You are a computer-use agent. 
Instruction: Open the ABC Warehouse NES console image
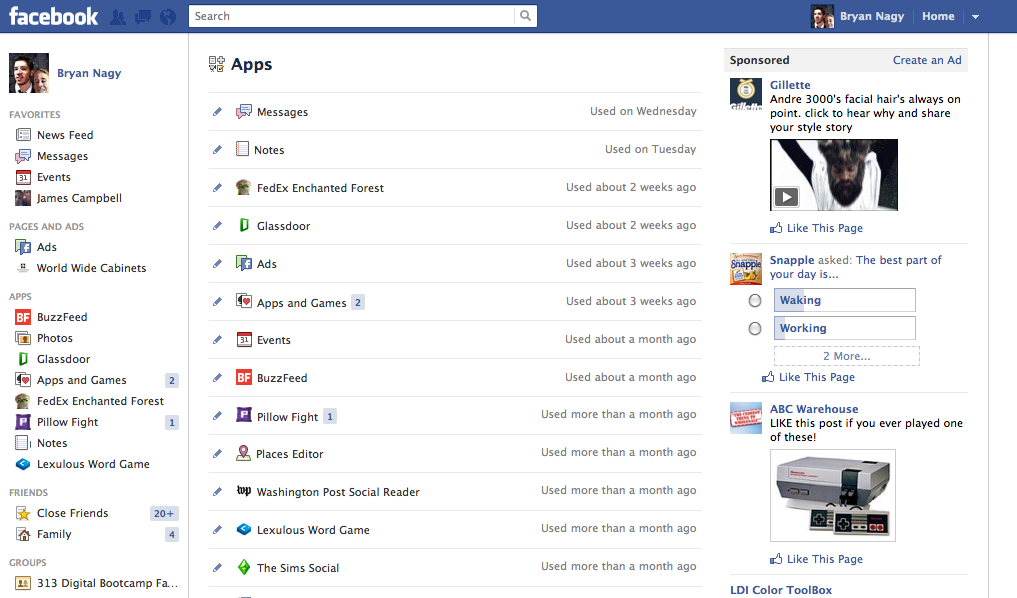click(x=832, y=495)
